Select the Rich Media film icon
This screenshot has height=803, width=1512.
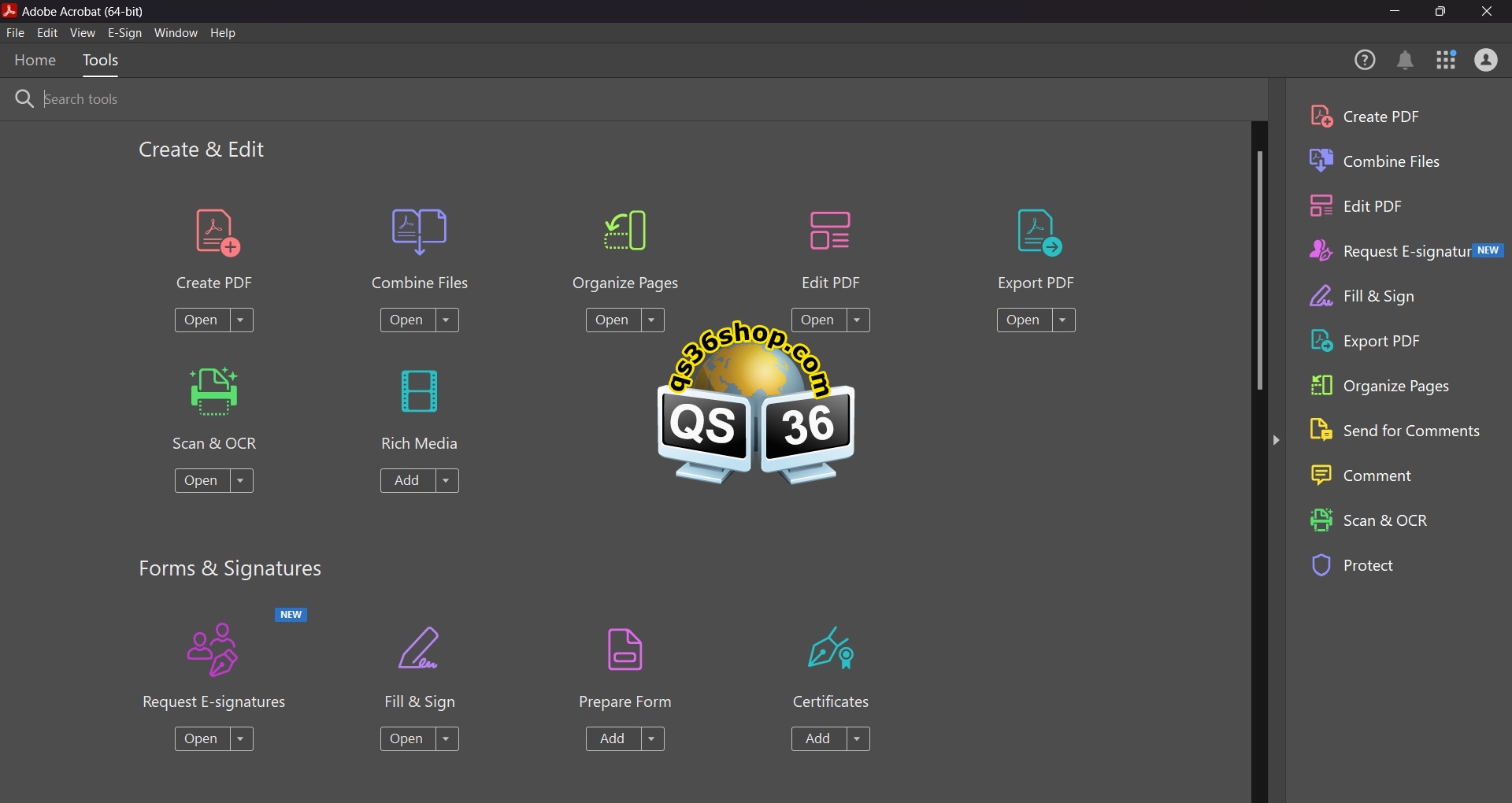tap(419, 391)
